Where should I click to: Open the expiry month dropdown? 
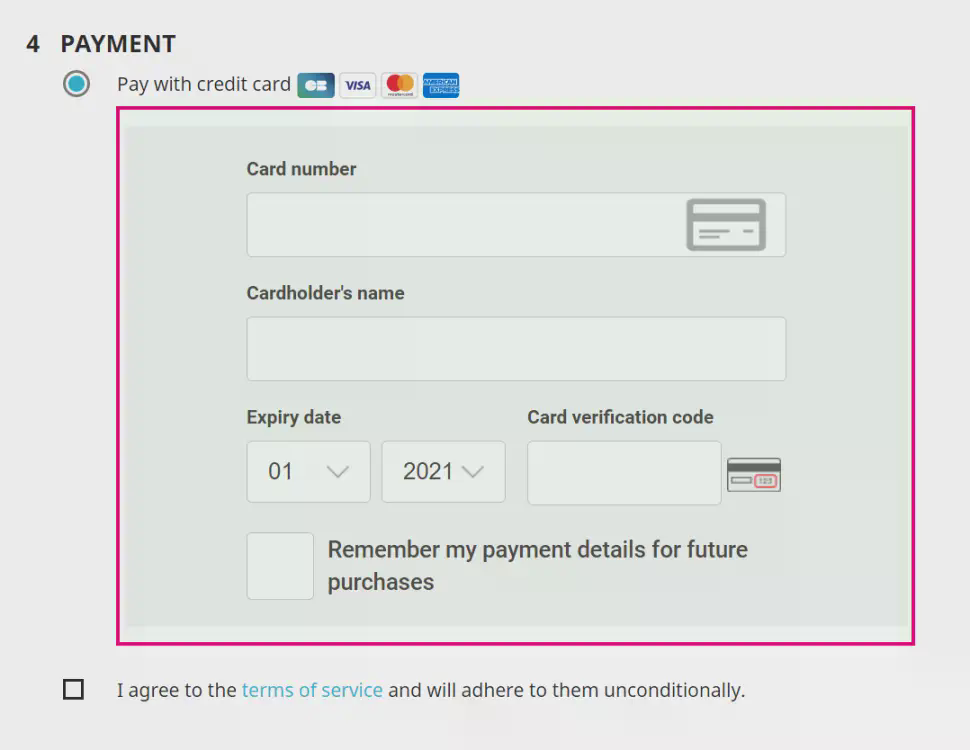(308, 472)
